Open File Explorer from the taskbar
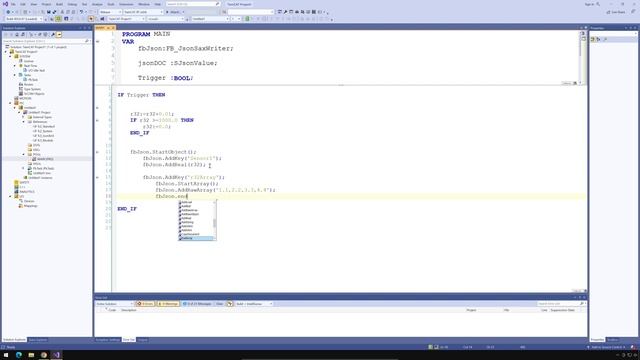This screenshot has width=640, height=360. (x=31, y=355)
